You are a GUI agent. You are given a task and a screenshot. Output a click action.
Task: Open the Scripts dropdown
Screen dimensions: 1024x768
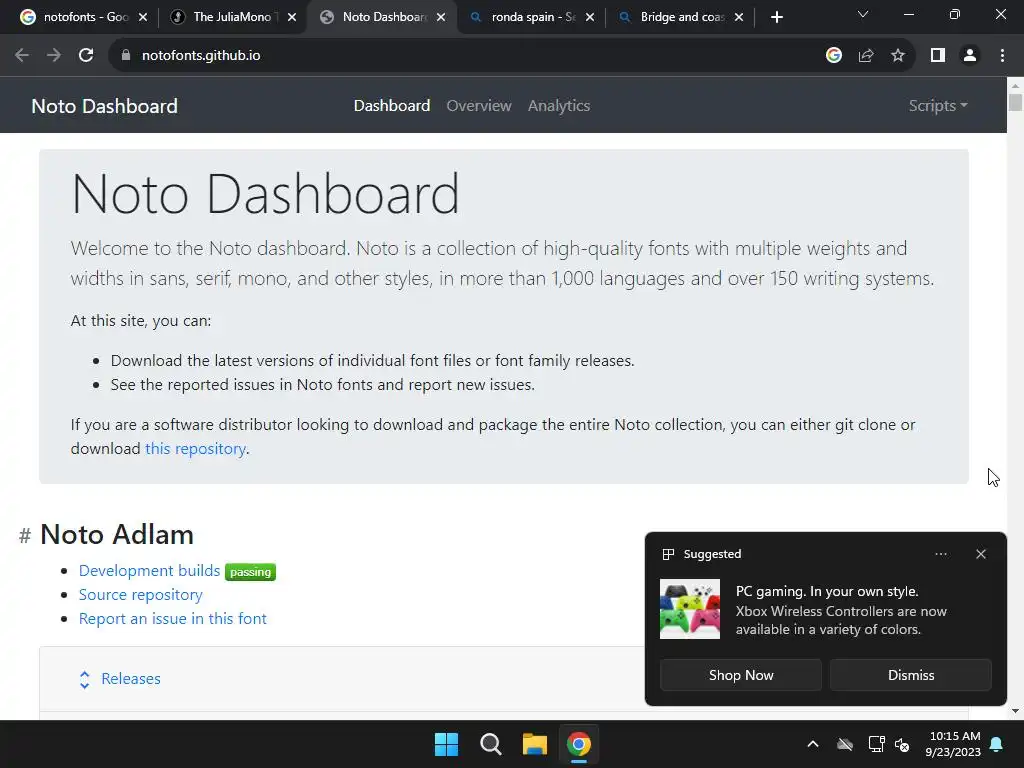coord(938,106)
